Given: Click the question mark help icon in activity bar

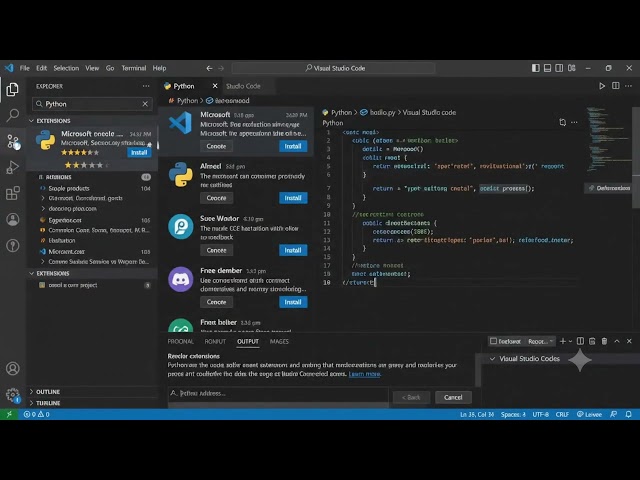Looking at the screenshot, I should click(13, 245).
